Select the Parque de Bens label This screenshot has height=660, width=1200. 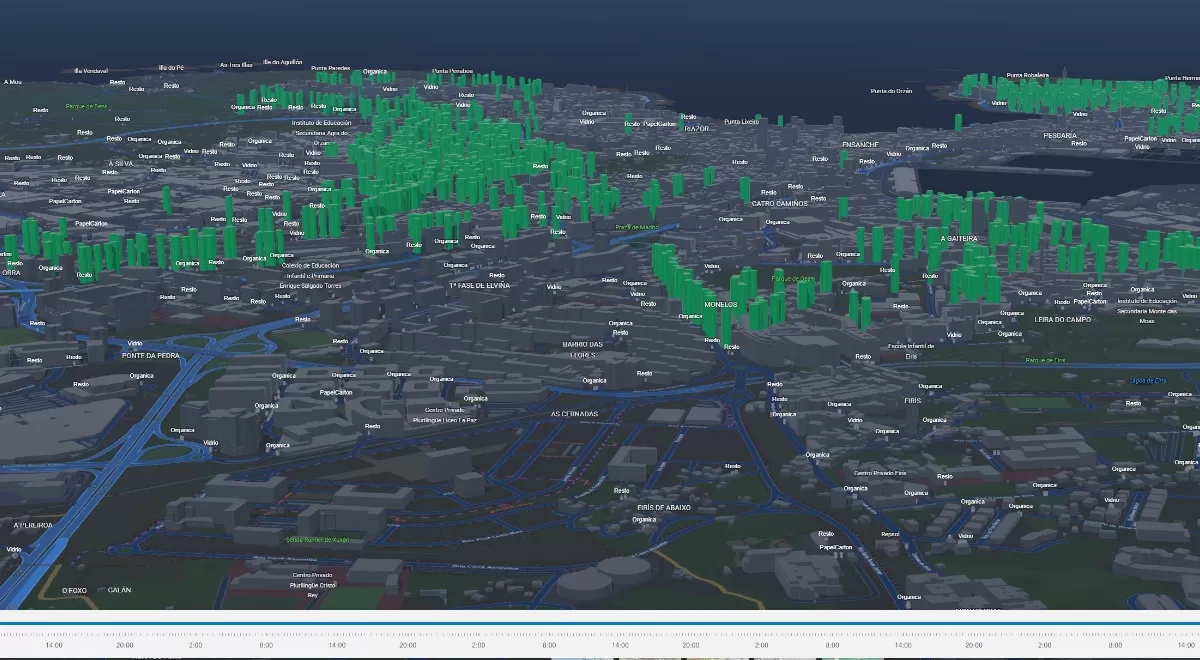pos(86,105)
